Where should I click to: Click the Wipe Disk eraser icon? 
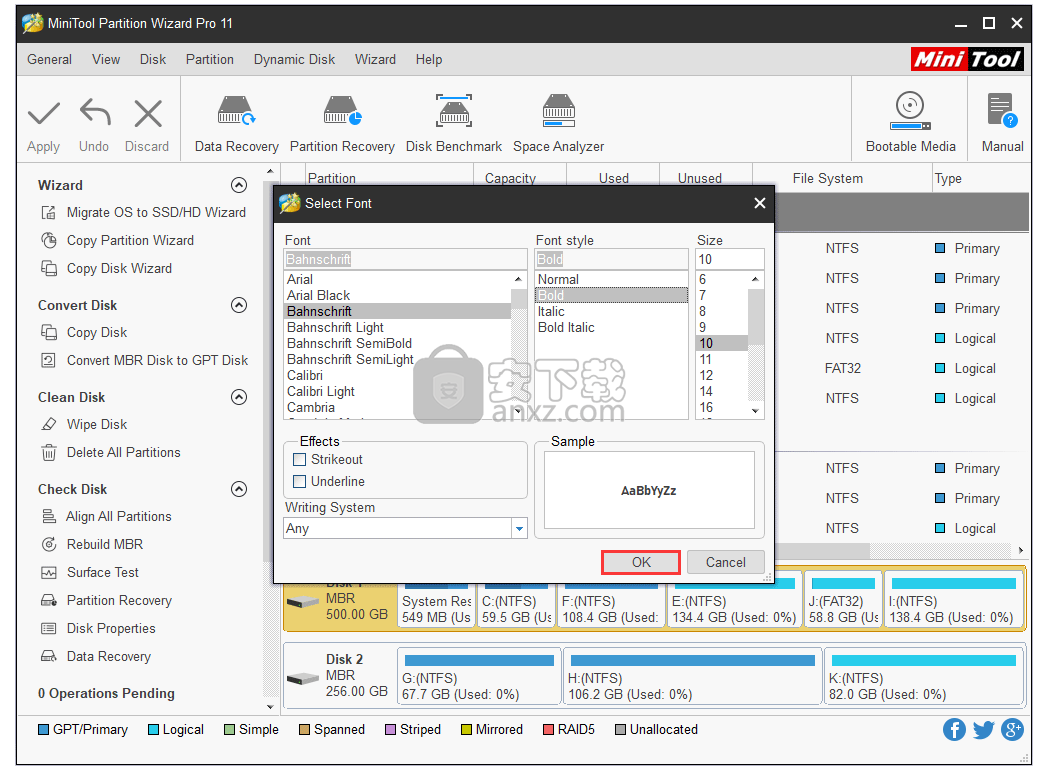49,424
